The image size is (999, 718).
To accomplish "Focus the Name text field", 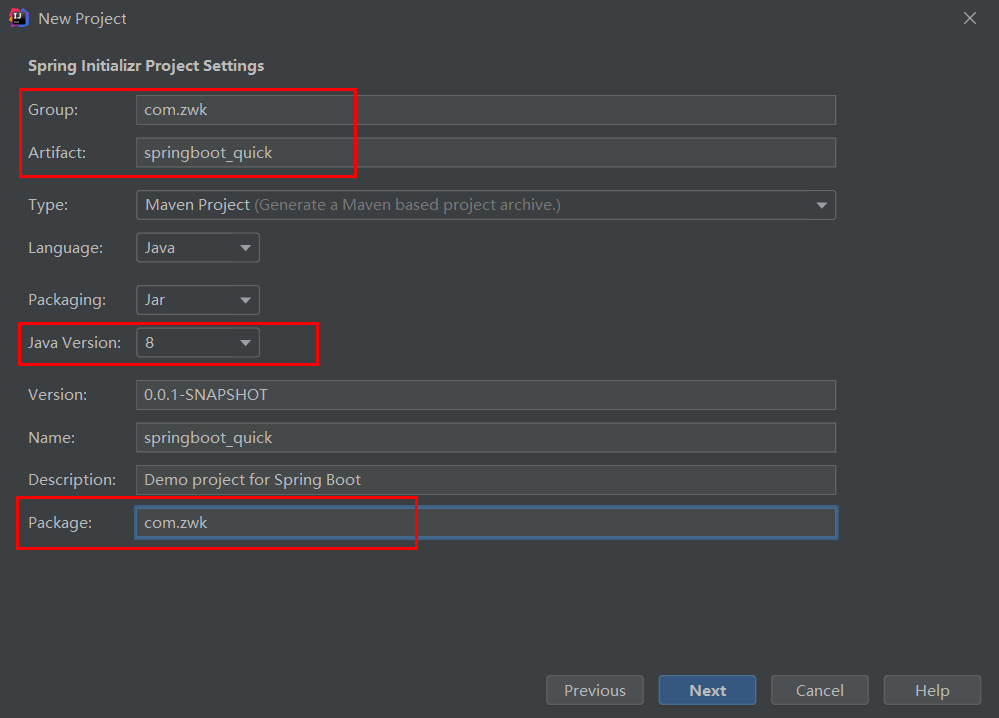I will 485,438.
